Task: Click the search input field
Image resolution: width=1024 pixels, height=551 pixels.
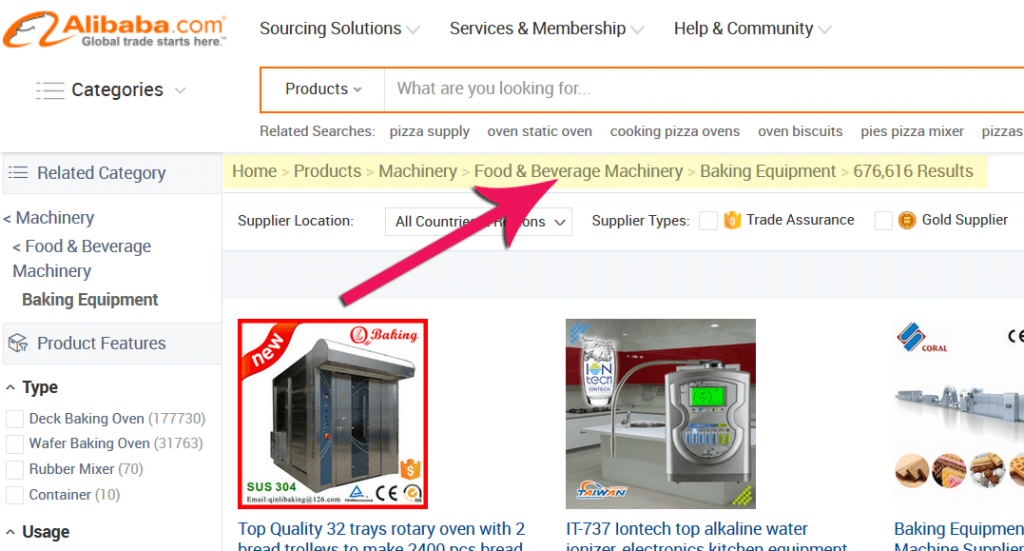Action: 704,89
